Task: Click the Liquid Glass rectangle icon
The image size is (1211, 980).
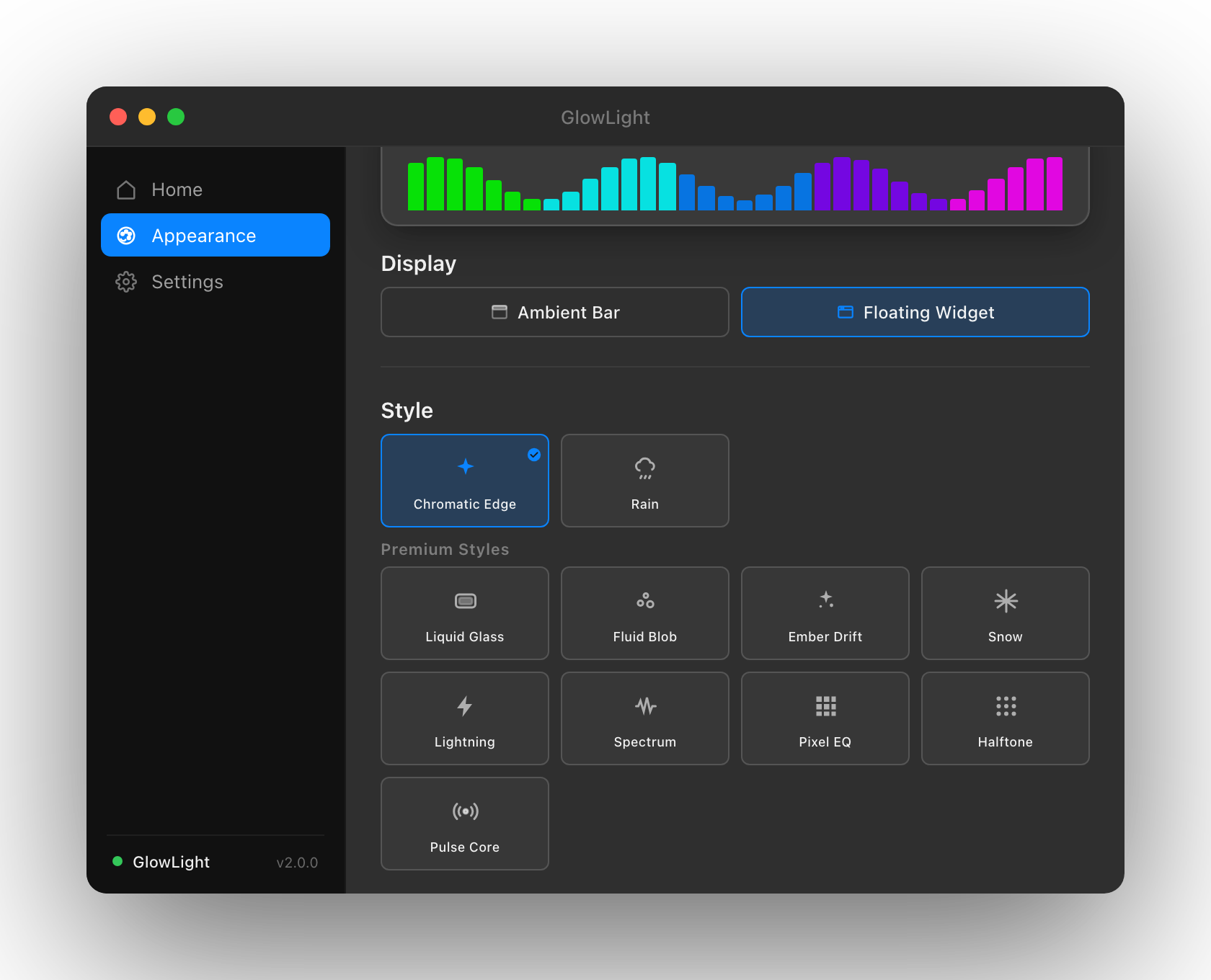Action: 466,601
